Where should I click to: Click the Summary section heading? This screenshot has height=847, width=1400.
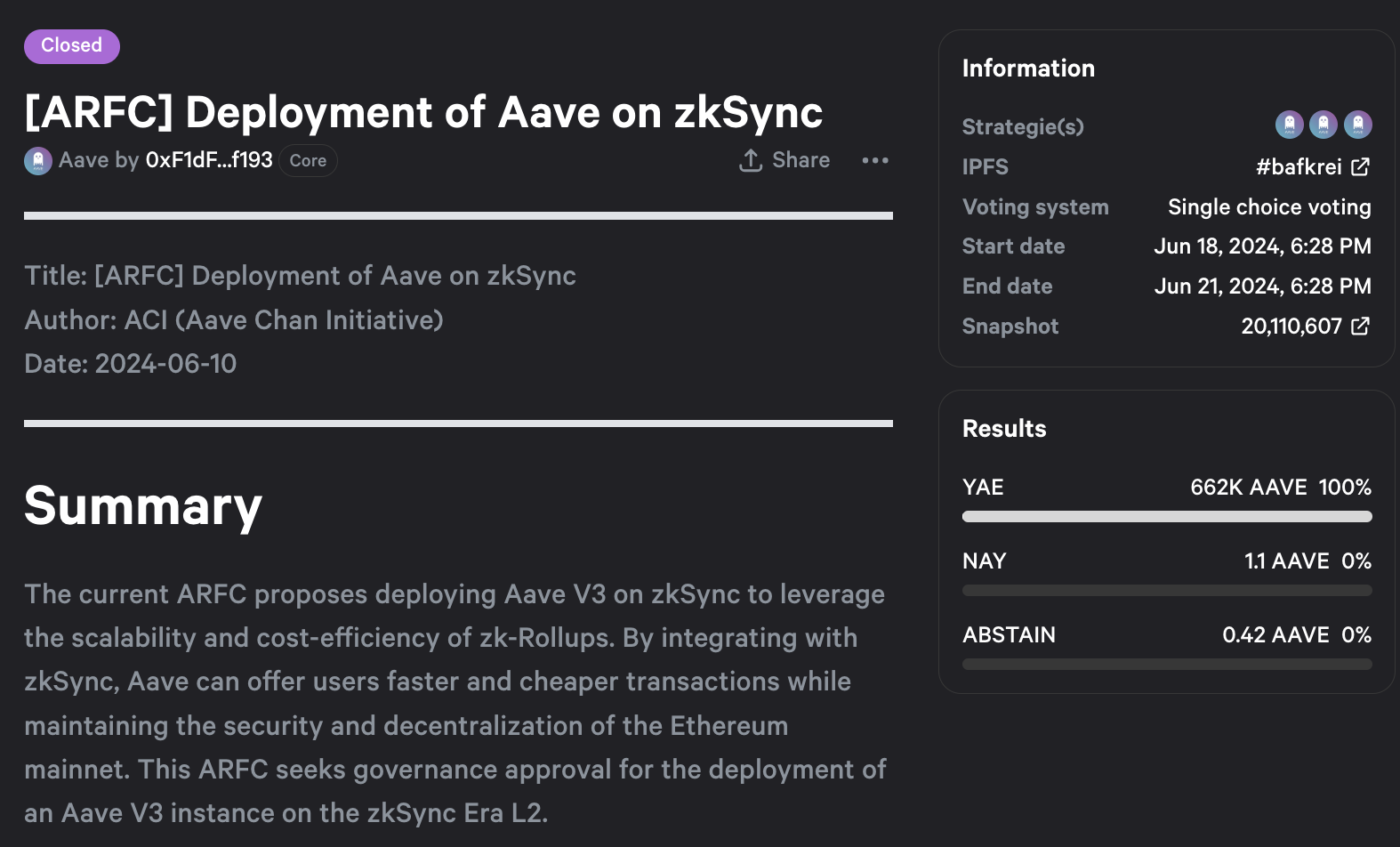pyautogui.click(x=143, y=506)
